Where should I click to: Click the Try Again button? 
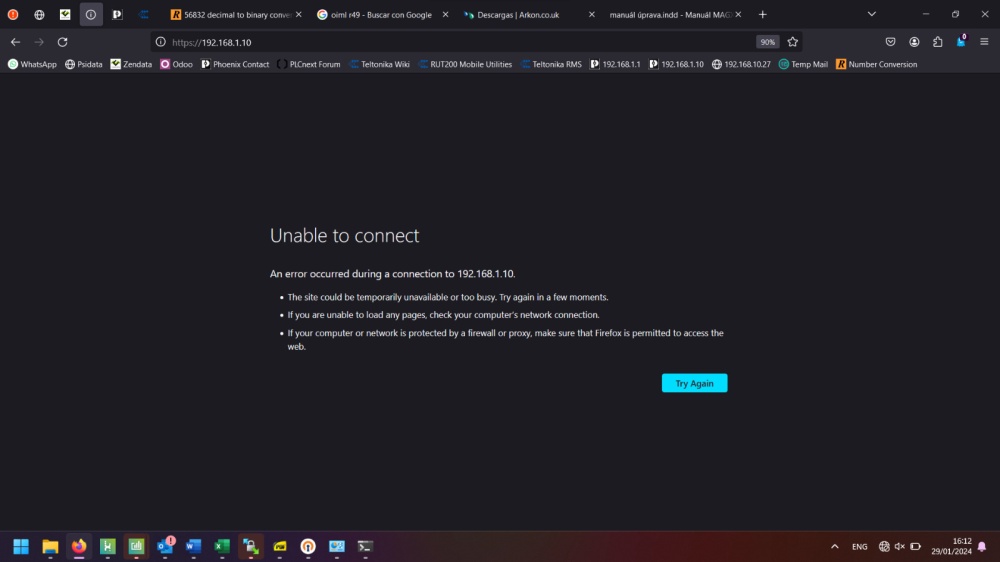pyautogui.click(x=694, y=383)
